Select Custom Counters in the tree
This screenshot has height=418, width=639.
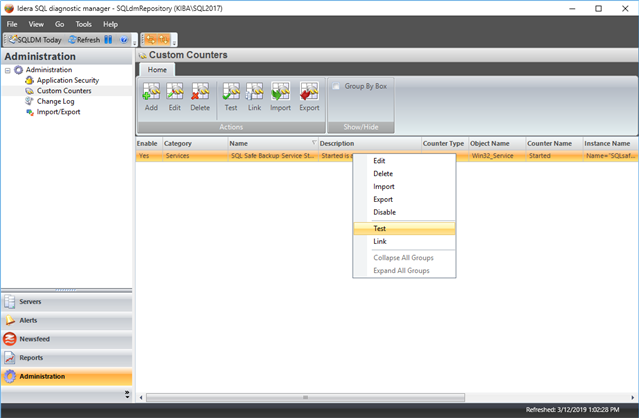coord(64,91)
